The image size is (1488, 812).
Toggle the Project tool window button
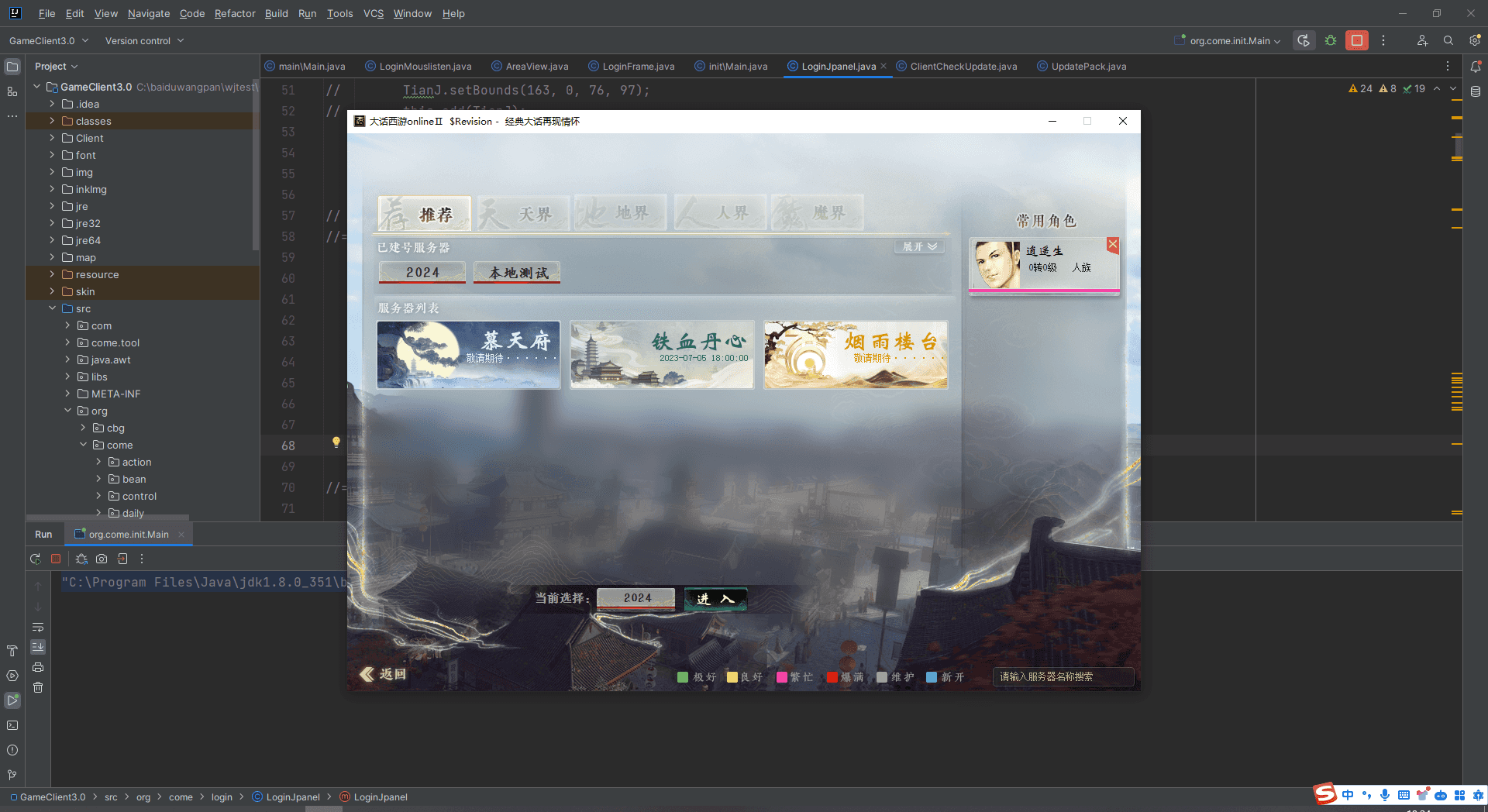tap(12, 67)
